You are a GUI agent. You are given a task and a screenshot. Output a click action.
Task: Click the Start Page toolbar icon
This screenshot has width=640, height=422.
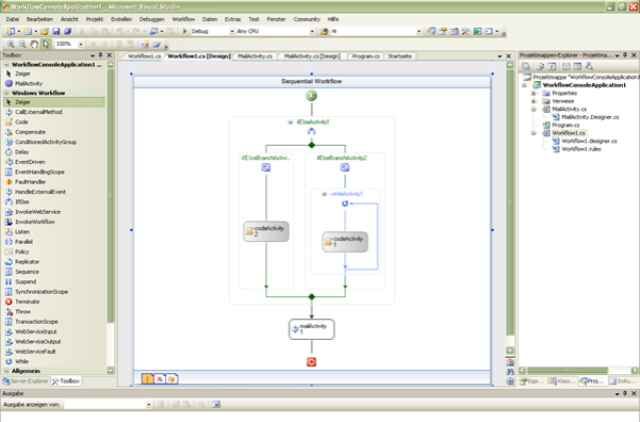477,31
